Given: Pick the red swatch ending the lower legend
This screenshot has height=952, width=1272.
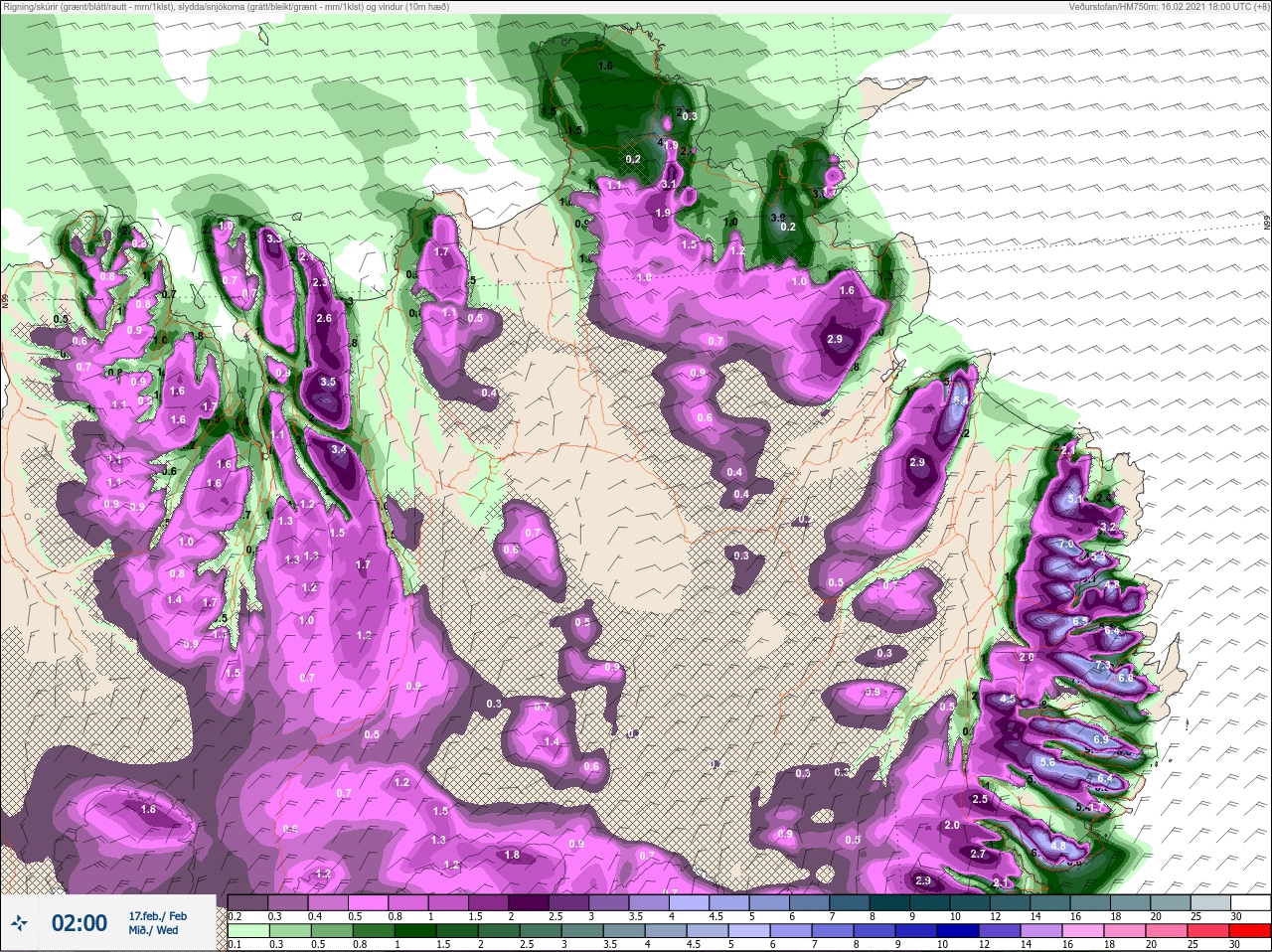Looking at the screenshot, I should [x=1249, y=932].
